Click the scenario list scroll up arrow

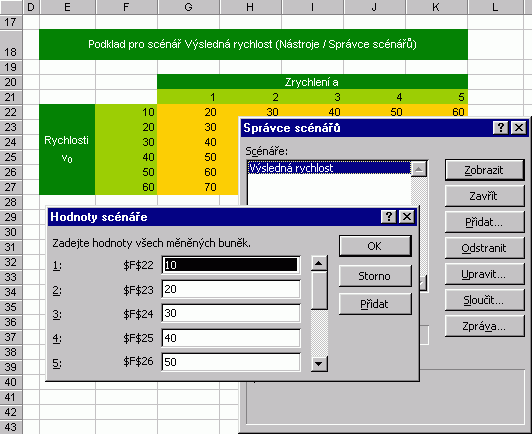[419, 169]
